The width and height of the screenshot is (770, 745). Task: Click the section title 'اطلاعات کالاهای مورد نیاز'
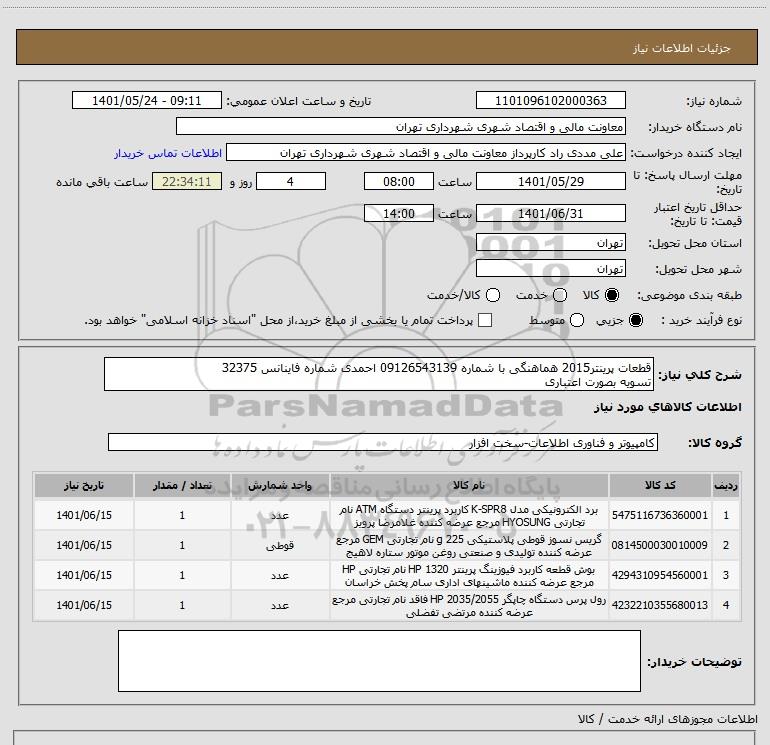pyautogui.click(x=668, y=407)
